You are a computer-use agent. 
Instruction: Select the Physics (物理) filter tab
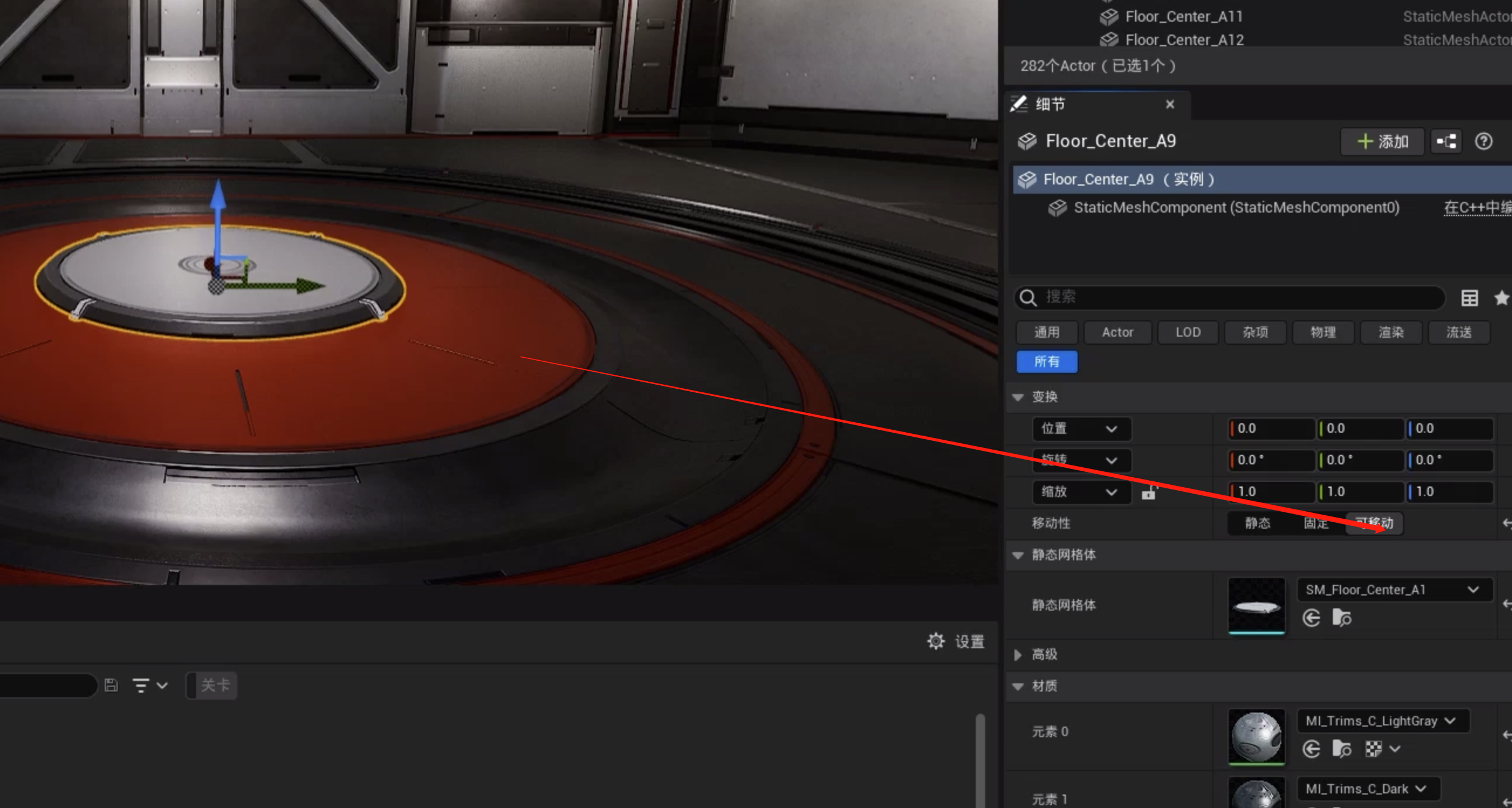coord(1323,333)
